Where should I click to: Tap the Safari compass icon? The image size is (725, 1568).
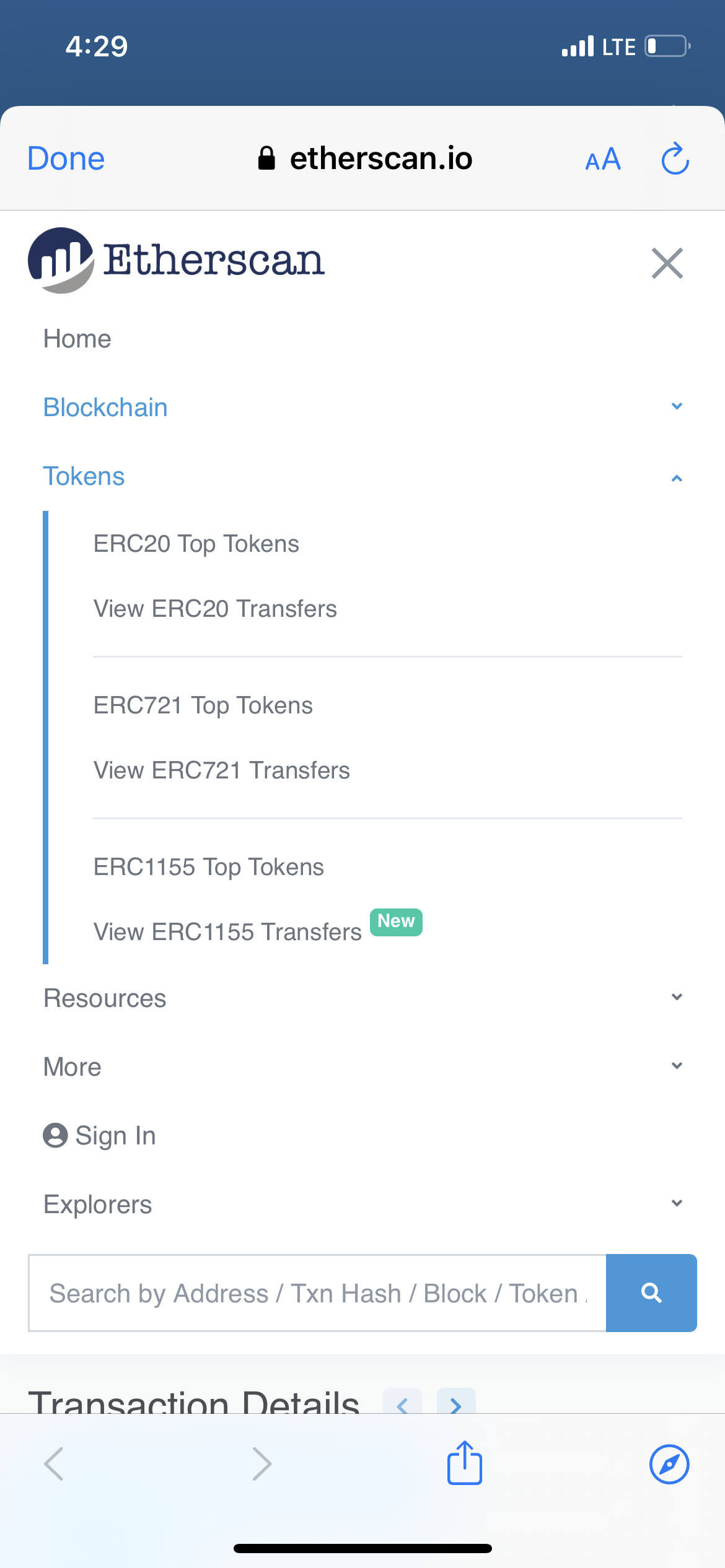coord(669,1464)
